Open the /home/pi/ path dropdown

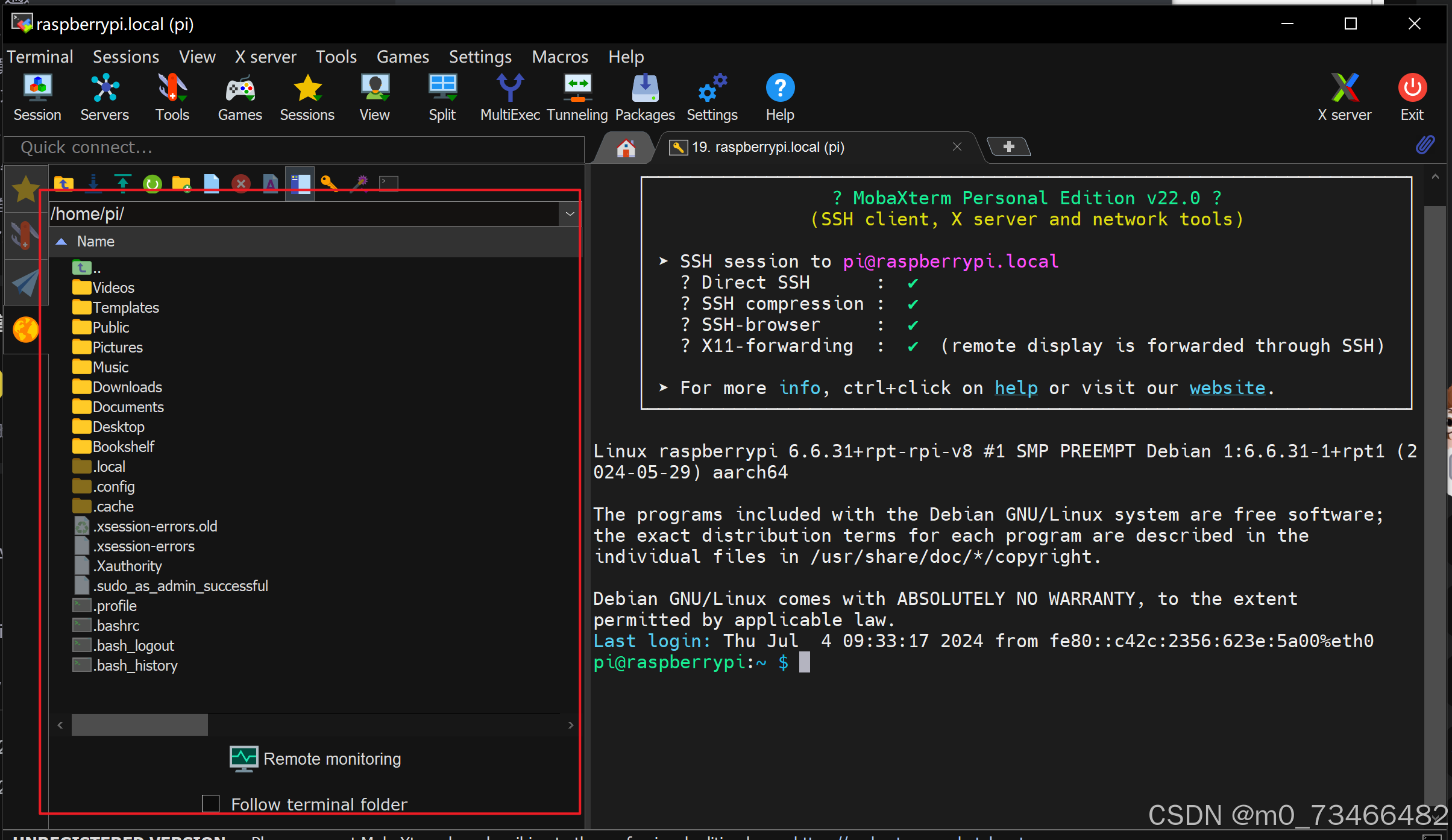[x=570, y=214]
